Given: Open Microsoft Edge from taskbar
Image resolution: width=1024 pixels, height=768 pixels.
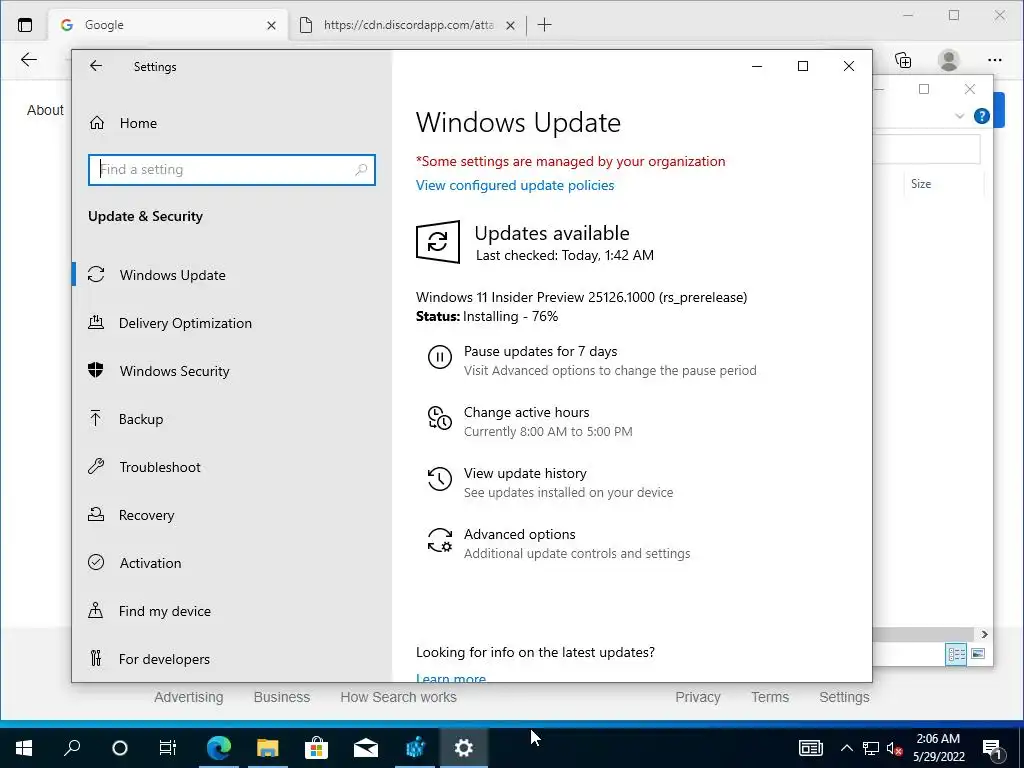Looking at the screenshot, I should pos(219,748).
